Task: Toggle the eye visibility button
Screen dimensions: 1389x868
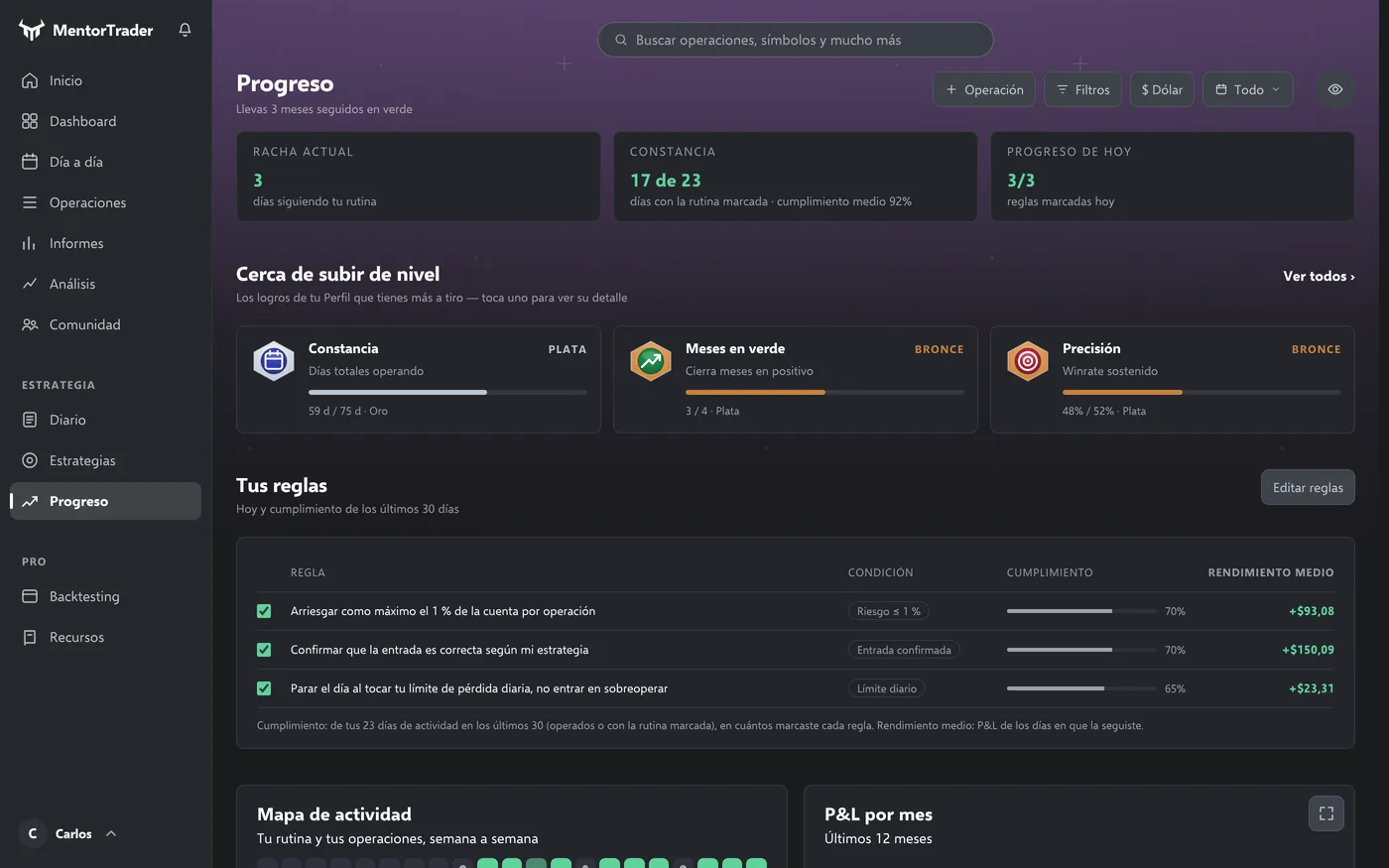Action: coord(1335,89)
